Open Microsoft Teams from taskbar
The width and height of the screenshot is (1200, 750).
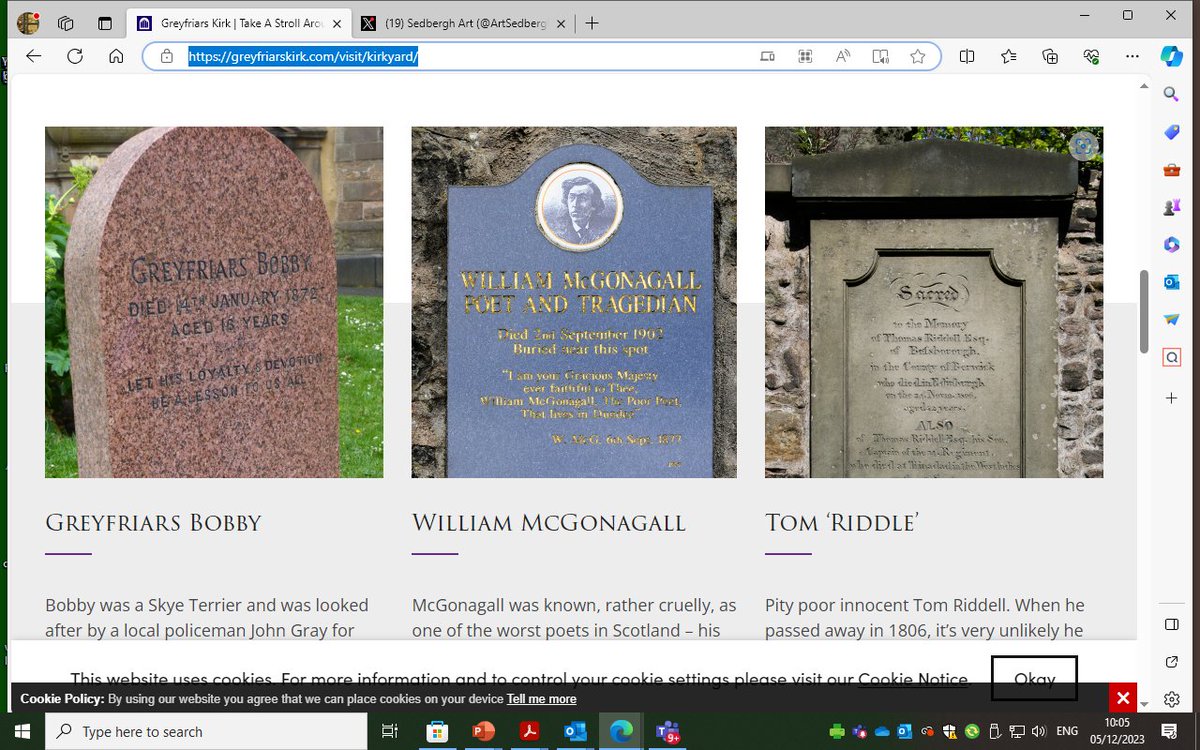[667, 731]
